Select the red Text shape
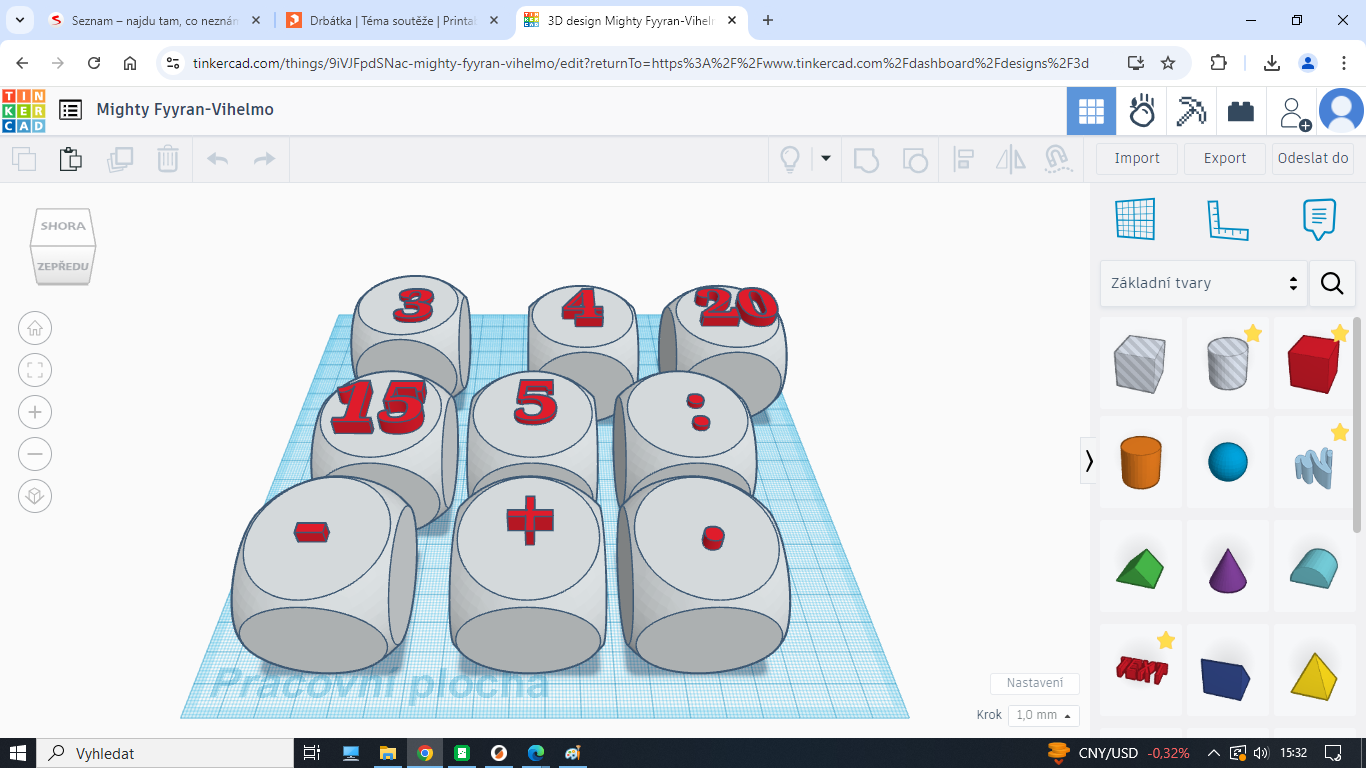The width and height of the screenshot is (1366, 768). [x=1141, y=670]
